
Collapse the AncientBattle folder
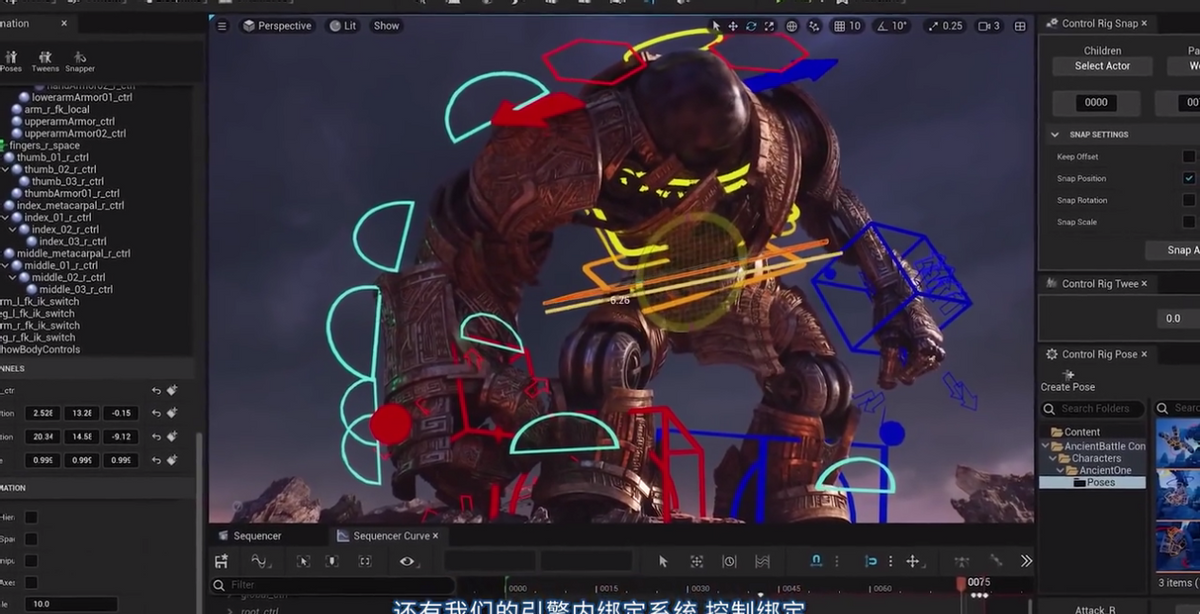[x=1045, y=446]
